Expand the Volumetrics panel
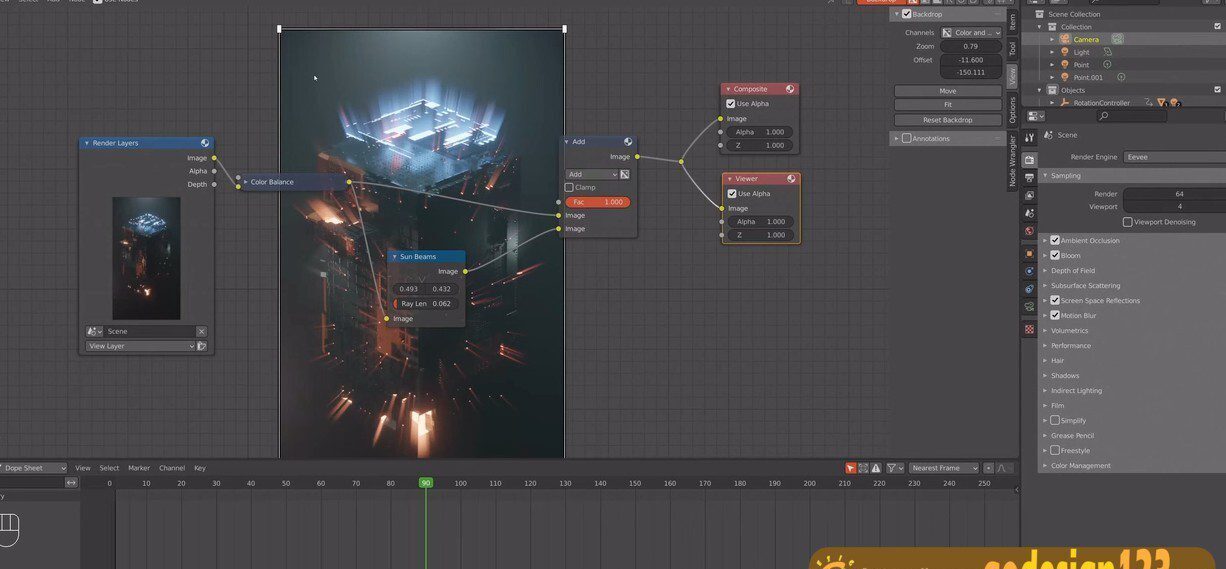 (x=1069, y=331)
